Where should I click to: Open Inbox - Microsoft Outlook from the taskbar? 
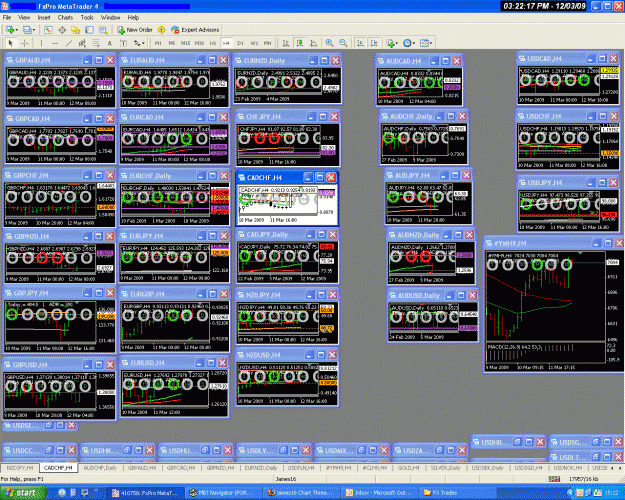378,493
